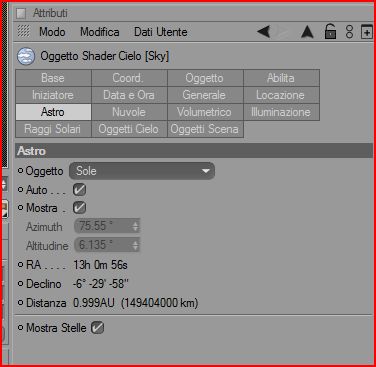Viewport: 376px width, 367px height.
Task: Open the Generale tab
Action: 205,95
